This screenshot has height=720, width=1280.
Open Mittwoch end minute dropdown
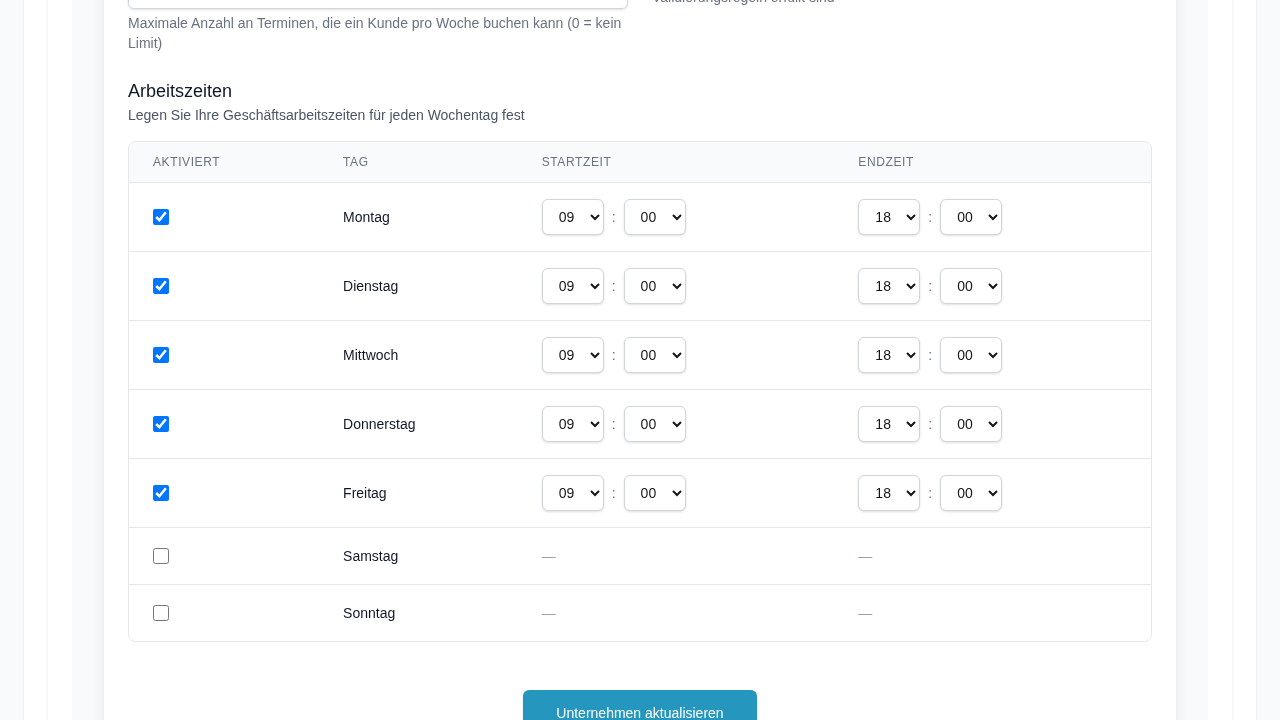pyautogui.click(x=970, y=355)
